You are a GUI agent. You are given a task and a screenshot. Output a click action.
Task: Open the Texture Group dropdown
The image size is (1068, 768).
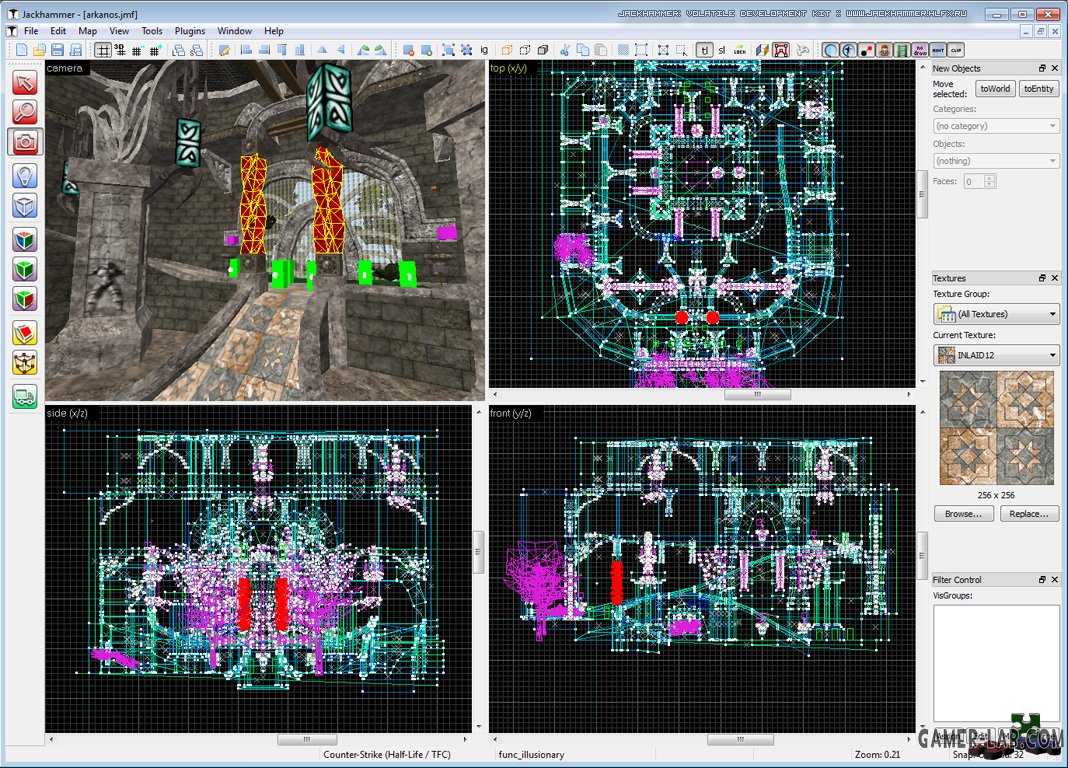[x=995, y=314]
